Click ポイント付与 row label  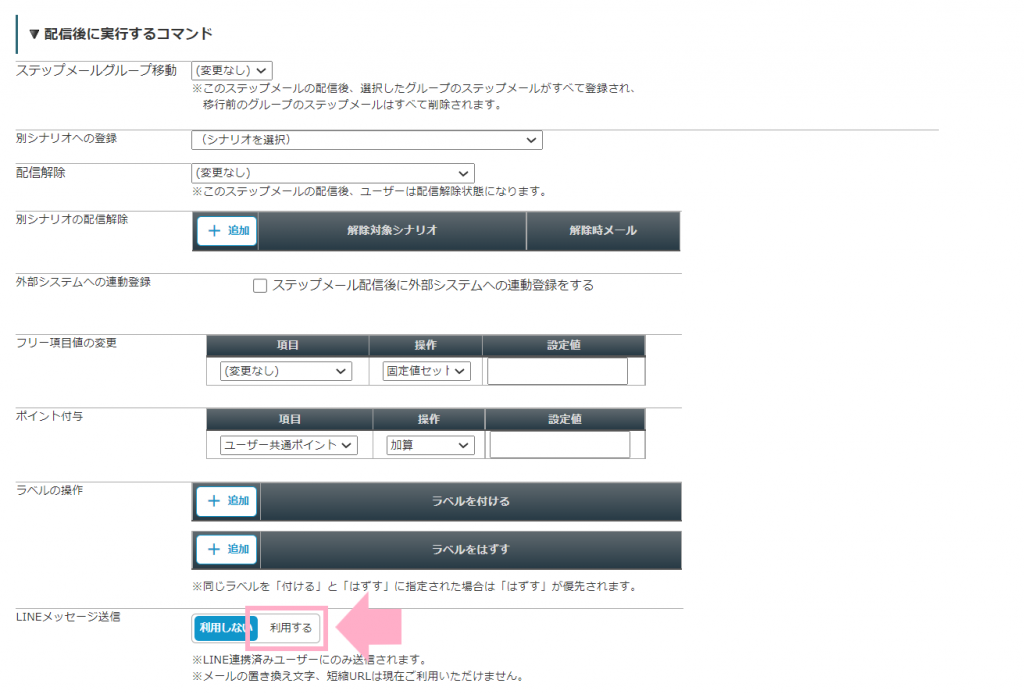click(50, 416)
